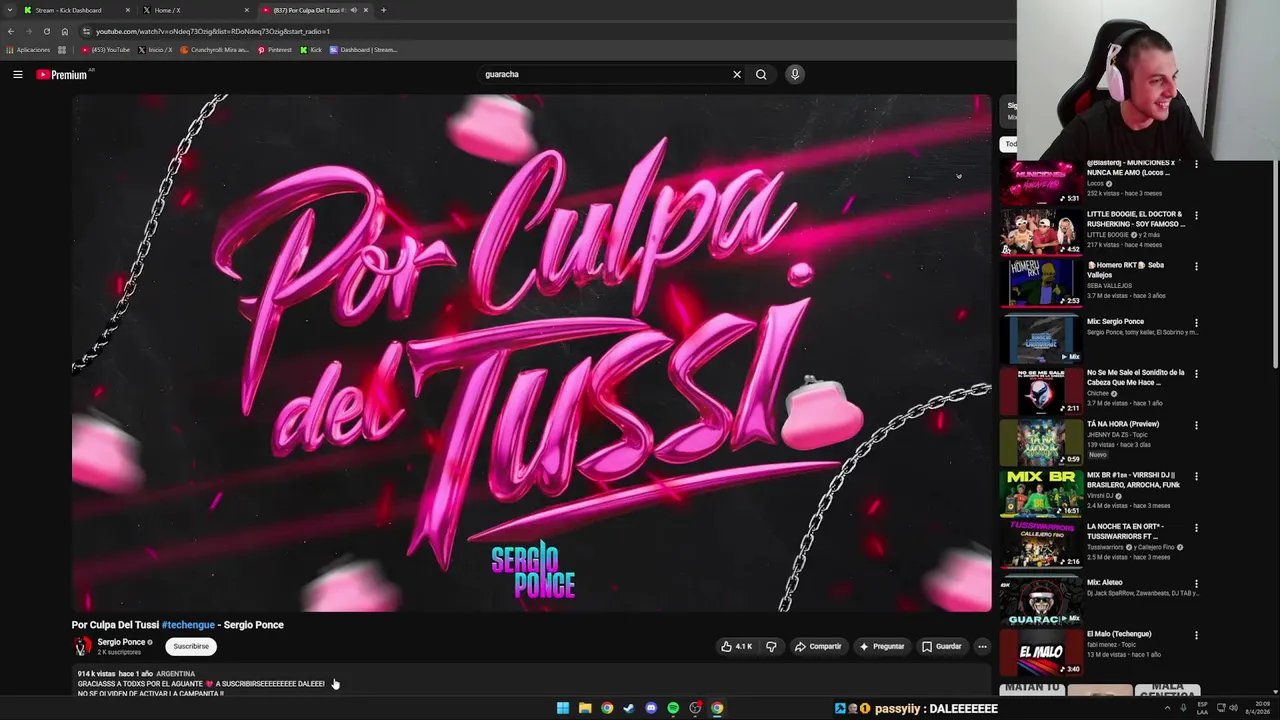Open Aplicaciones bookmarks shortcut
Image resolution: width=1280 pixels, height=720 pixels.
(x=28, y=50)
